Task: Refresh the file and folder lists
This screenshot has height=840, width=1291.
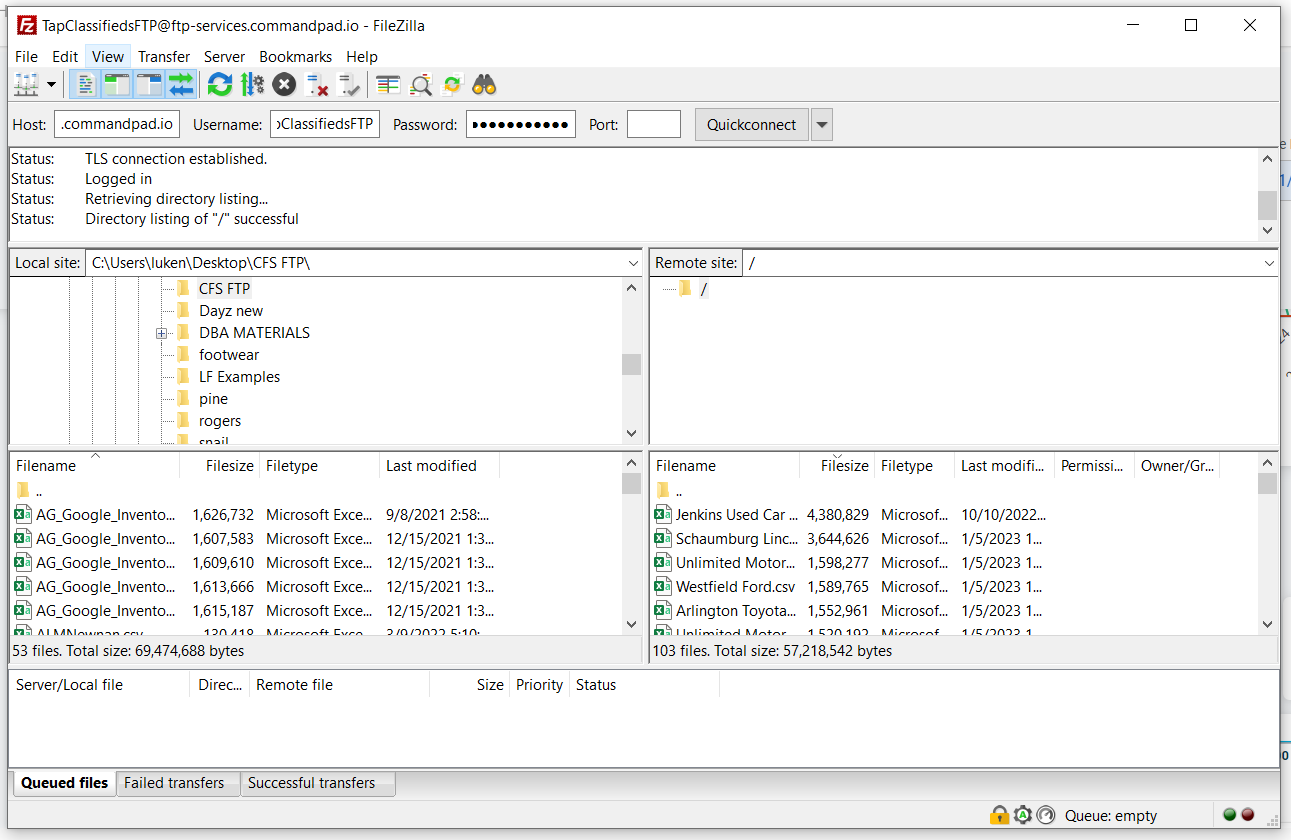Action: [x=220, y=85]
